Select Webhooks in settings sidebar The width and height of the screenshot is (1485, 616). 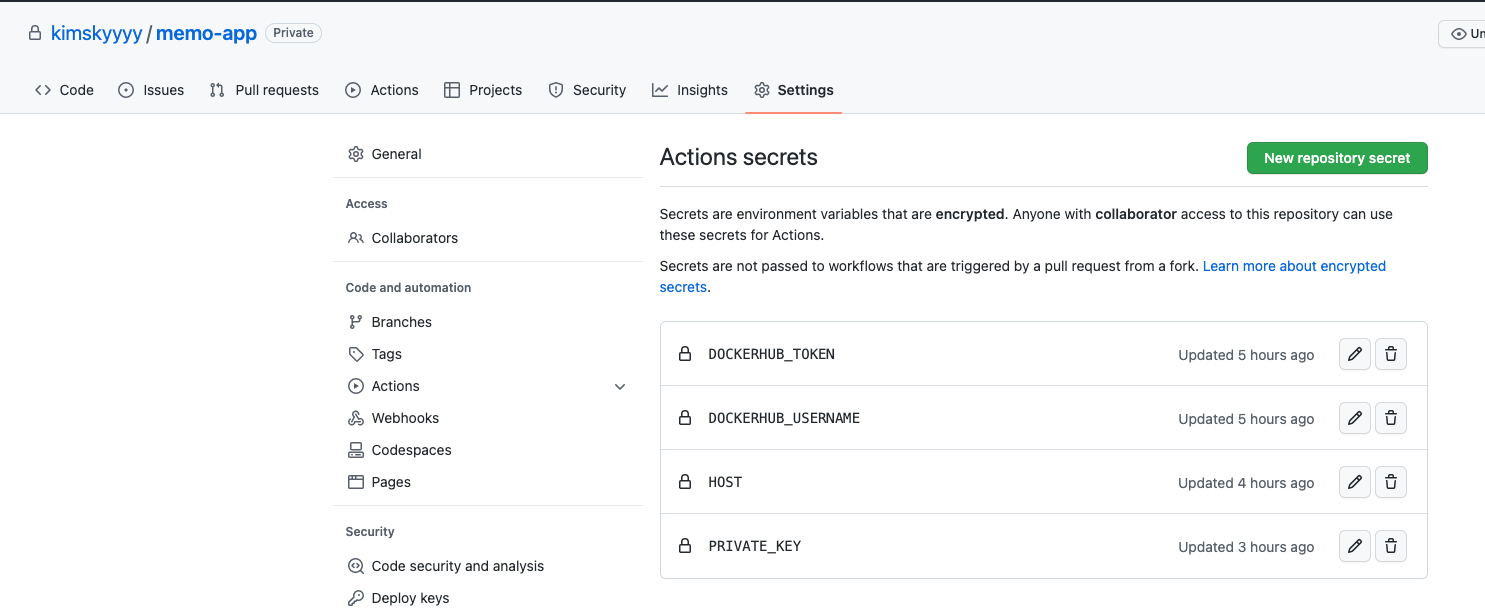405,418
